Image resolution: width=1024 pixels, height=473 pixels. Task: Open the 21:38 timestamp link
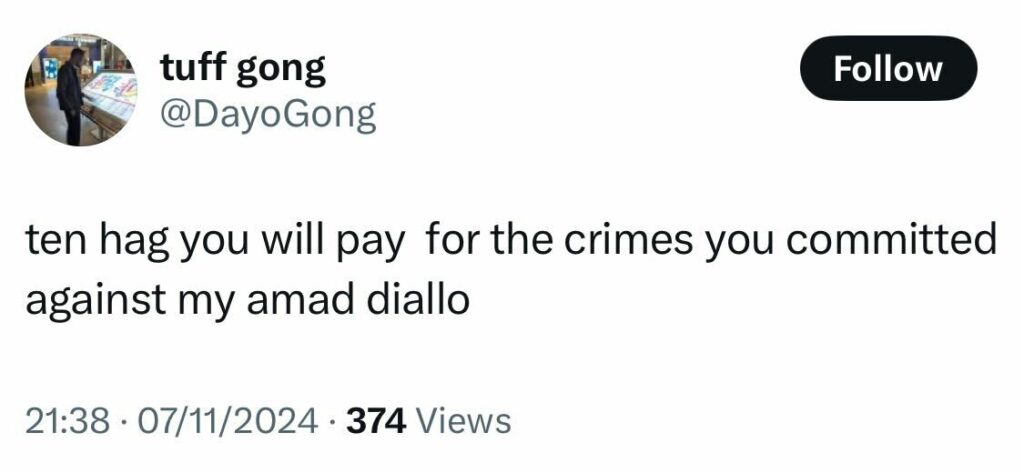coord(67,420)
